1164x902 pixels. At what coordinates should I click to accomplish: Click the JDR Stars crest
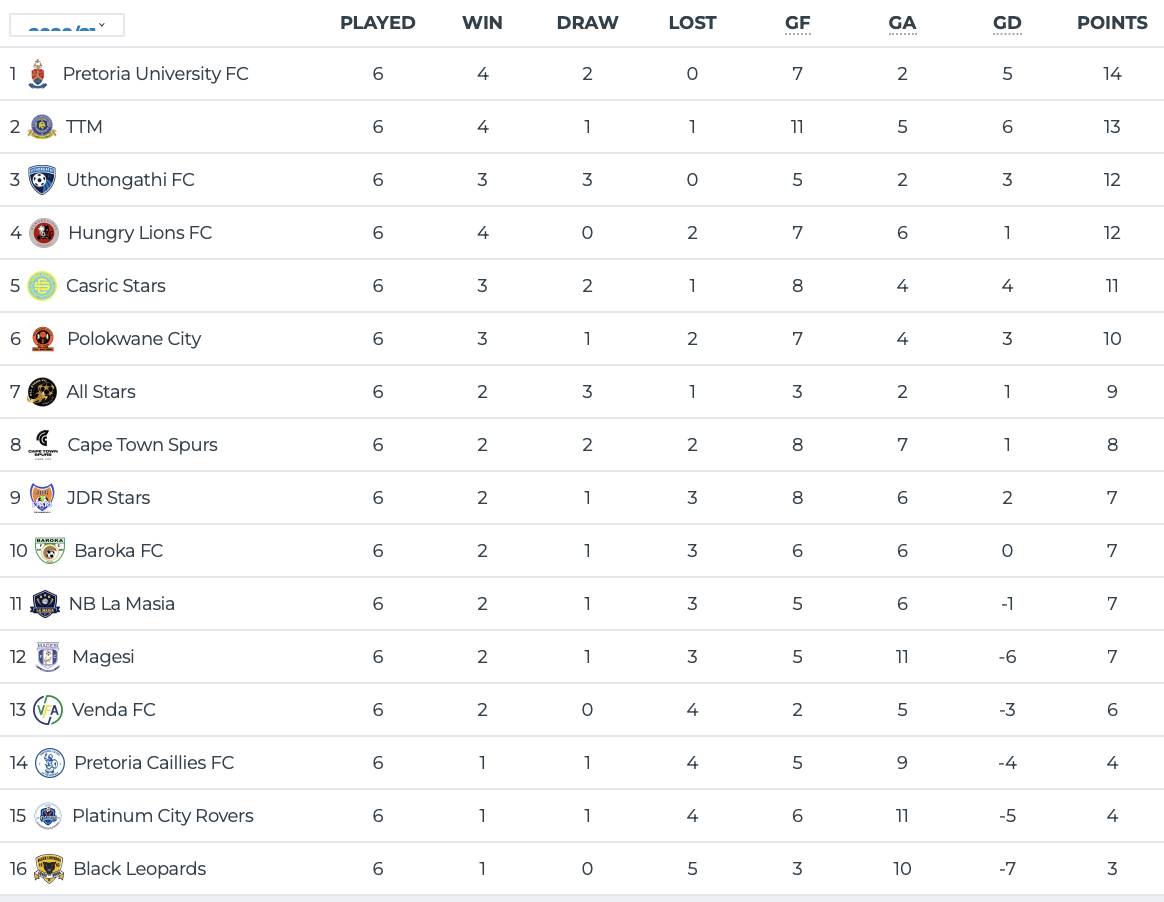pyautogui.click(x=42, y=498)
